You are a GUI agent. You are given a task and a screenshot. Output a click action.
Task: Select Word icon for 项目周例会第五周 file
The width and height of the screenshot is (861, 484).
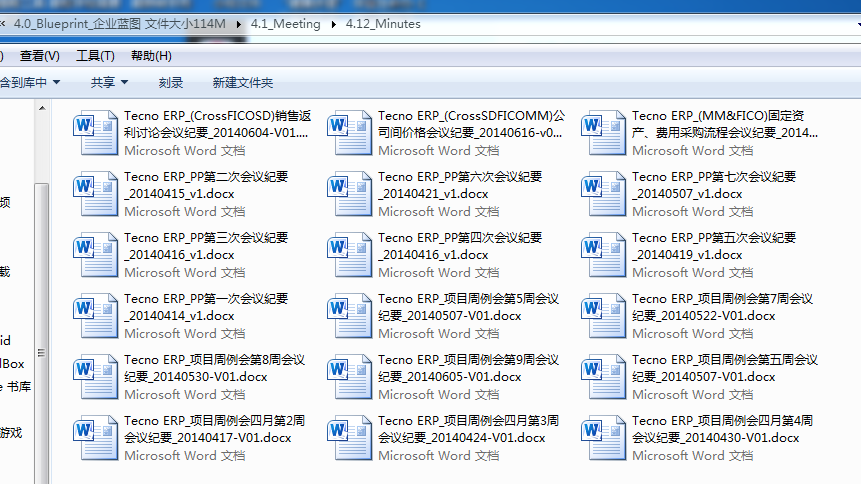pos(603,377)
